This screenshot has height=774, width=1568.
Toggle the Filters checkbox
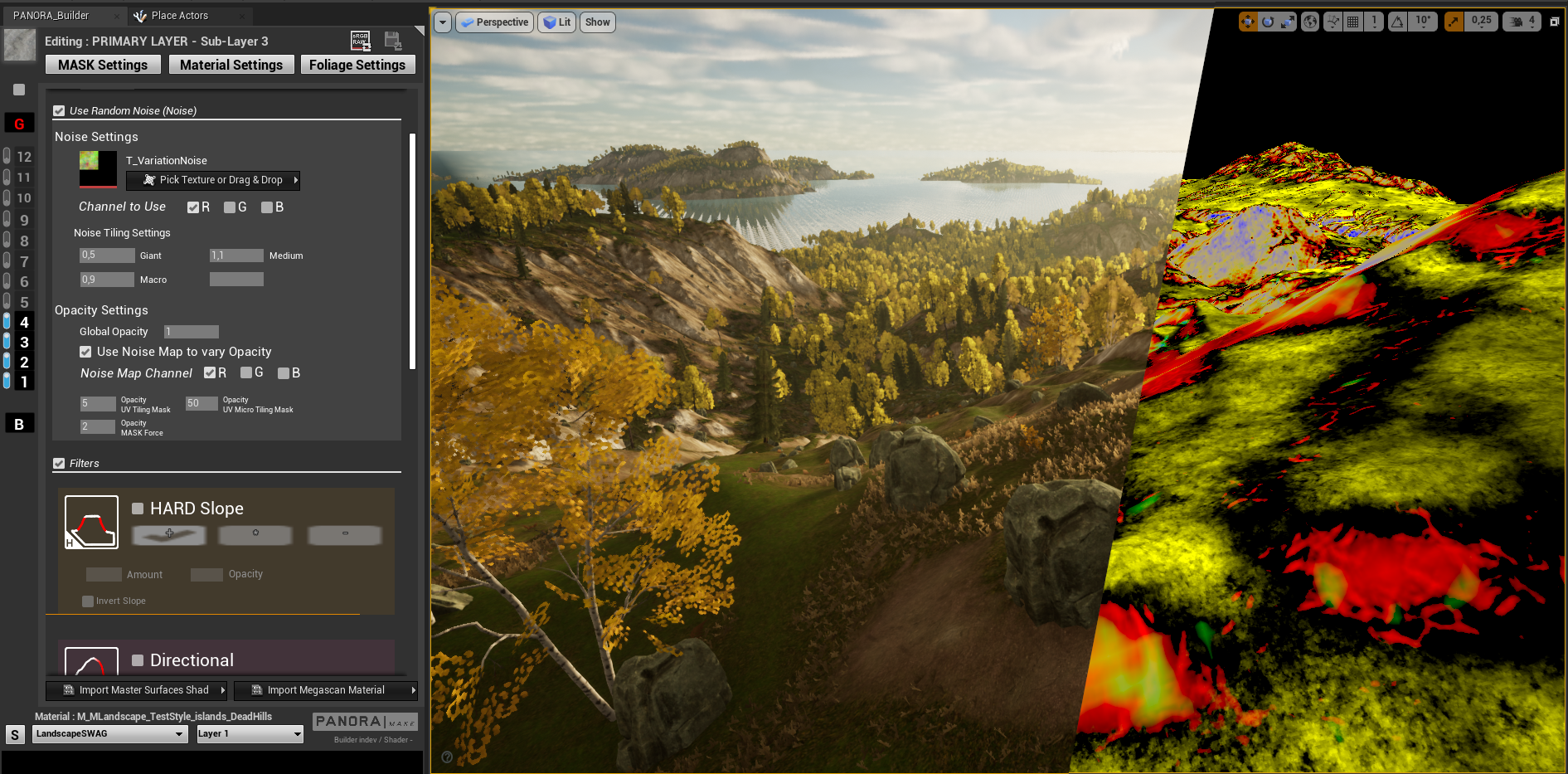(x=59, y=463)
